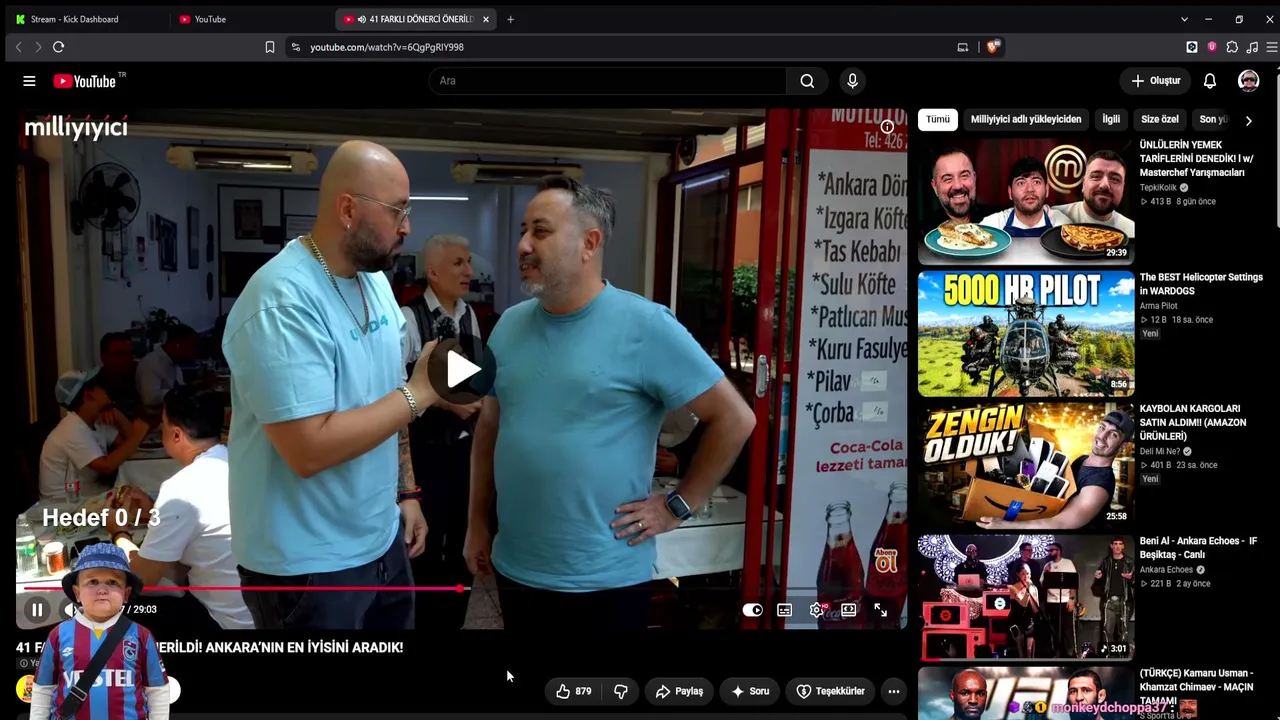Image resolution: width=1280 pixels, height=720 pixels.
Task: Open the Ankara Echoes concert thumbnail
Action: 1026,598
